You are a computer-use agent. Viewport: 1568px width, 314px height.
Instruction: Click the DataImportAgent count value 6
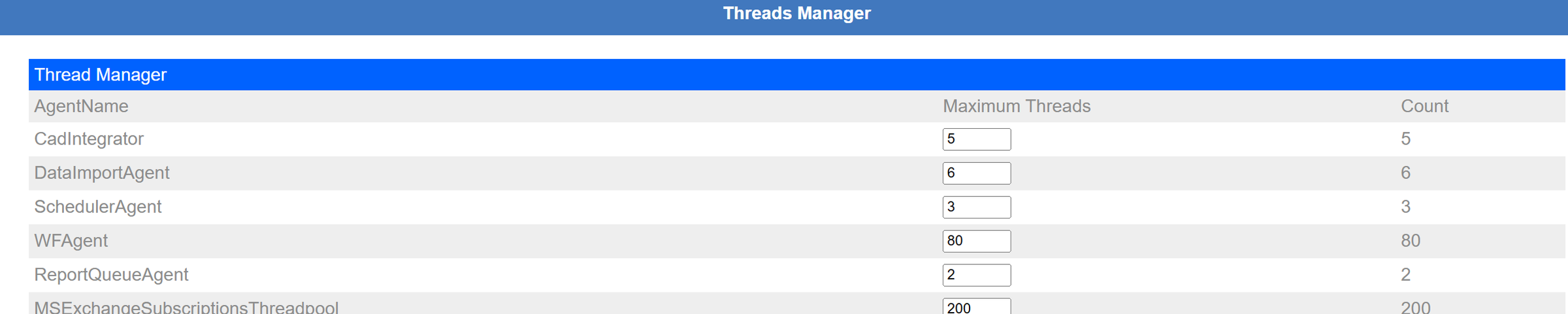pyautogui.click(x=1406, y=173)
